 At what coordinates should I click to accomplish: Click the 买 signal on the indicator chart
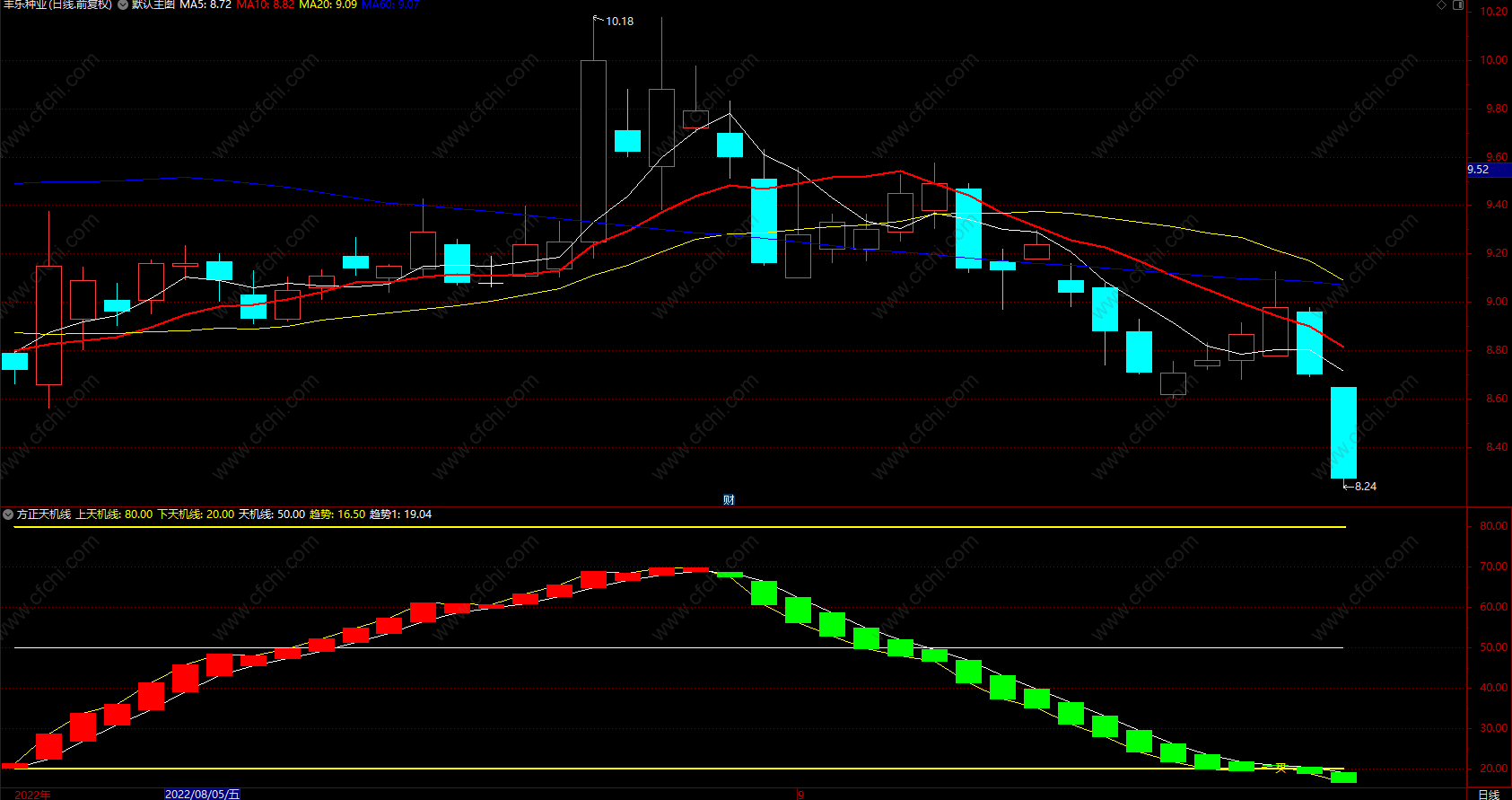[1280, 768]
